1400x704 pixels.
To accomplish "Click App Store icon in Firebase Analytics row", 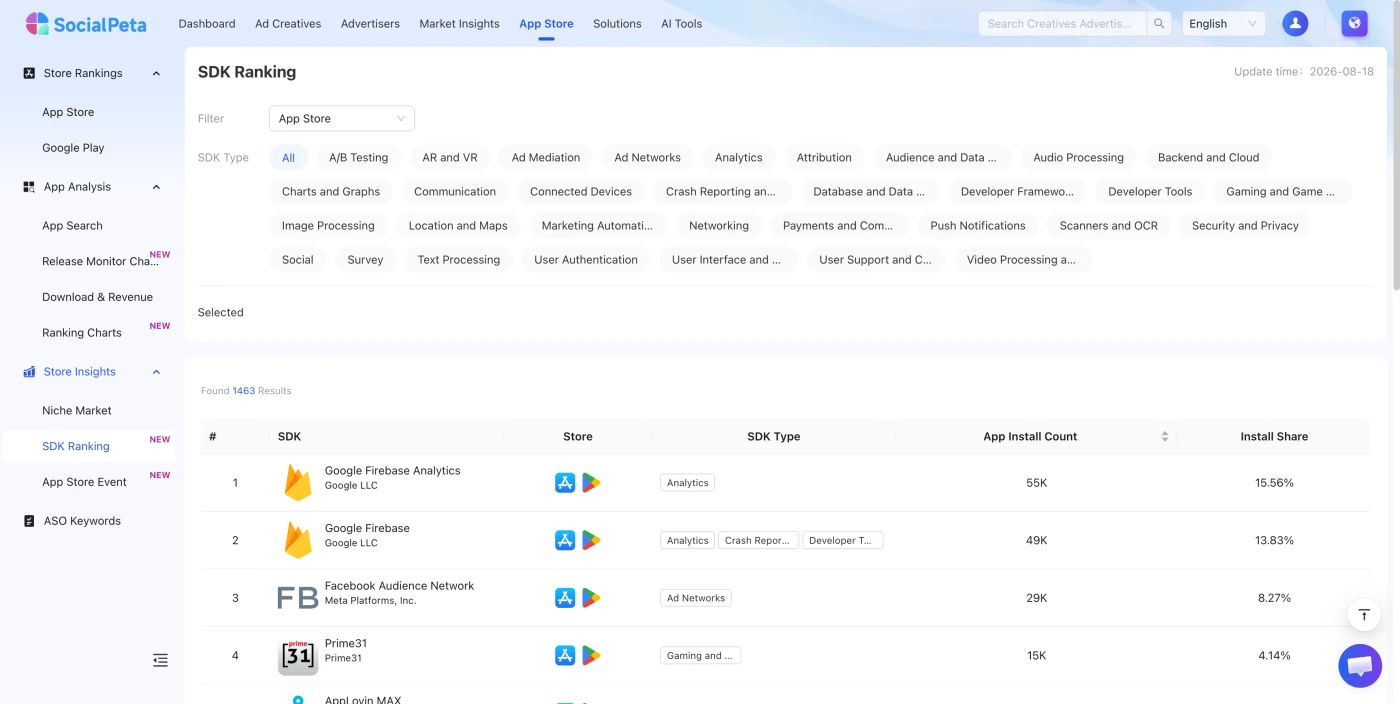I will coord(565,483).
